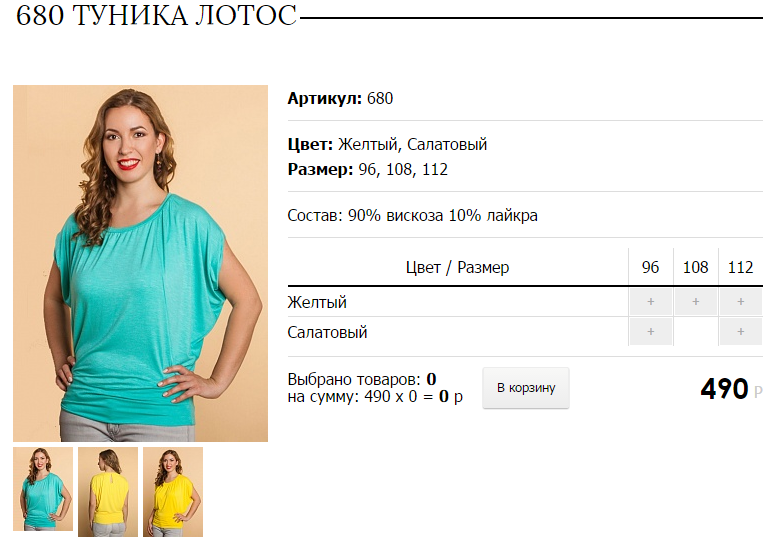
Task: Show the yellow tunic back view thumbnail
Action: click(x=108, y=492)
